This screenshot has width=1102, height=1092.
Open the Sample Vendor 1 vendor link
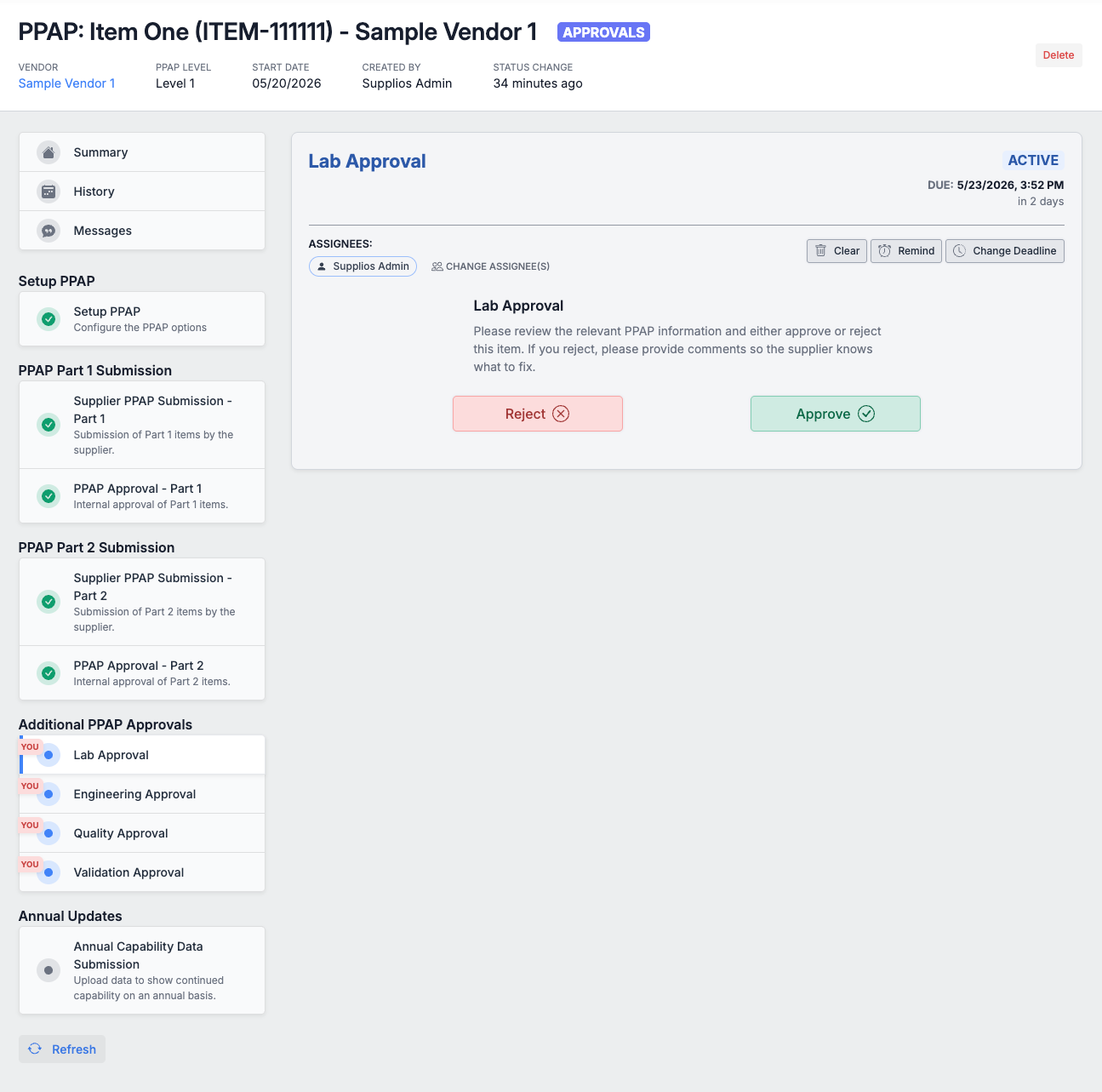coord(66,83)
